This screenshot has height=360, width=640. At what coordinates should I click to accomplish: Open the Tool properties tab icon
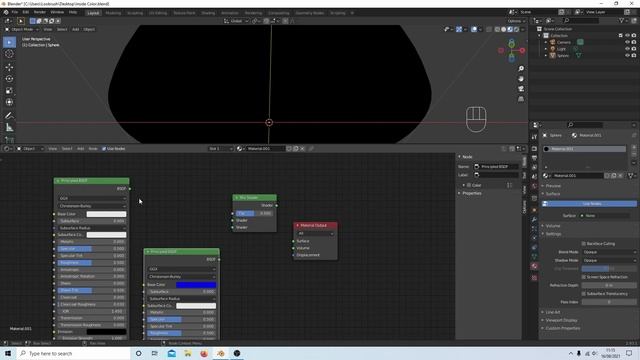(x=534, y=137)
